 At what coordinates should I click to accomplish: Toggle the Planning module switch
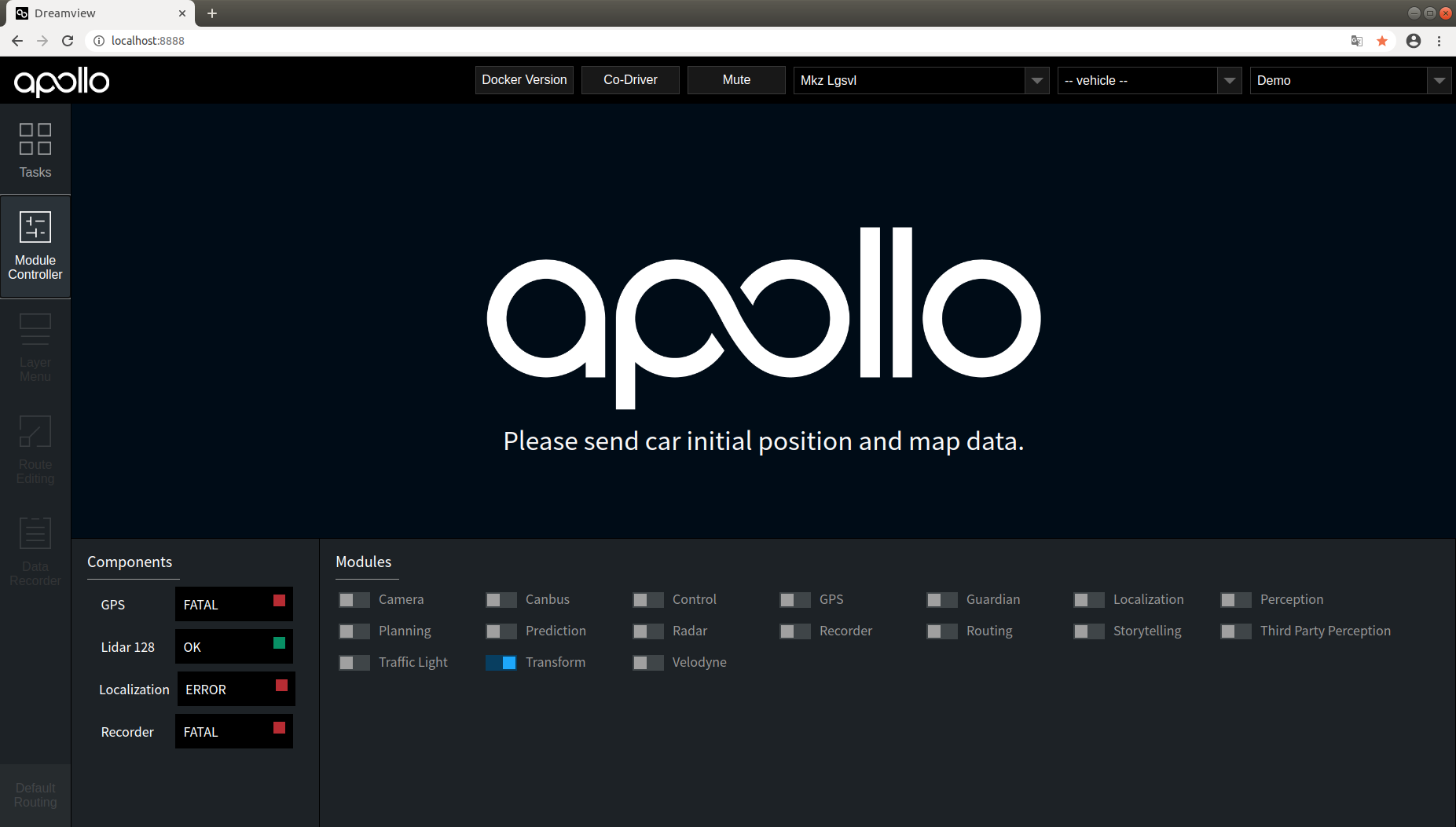coord(354,631)
